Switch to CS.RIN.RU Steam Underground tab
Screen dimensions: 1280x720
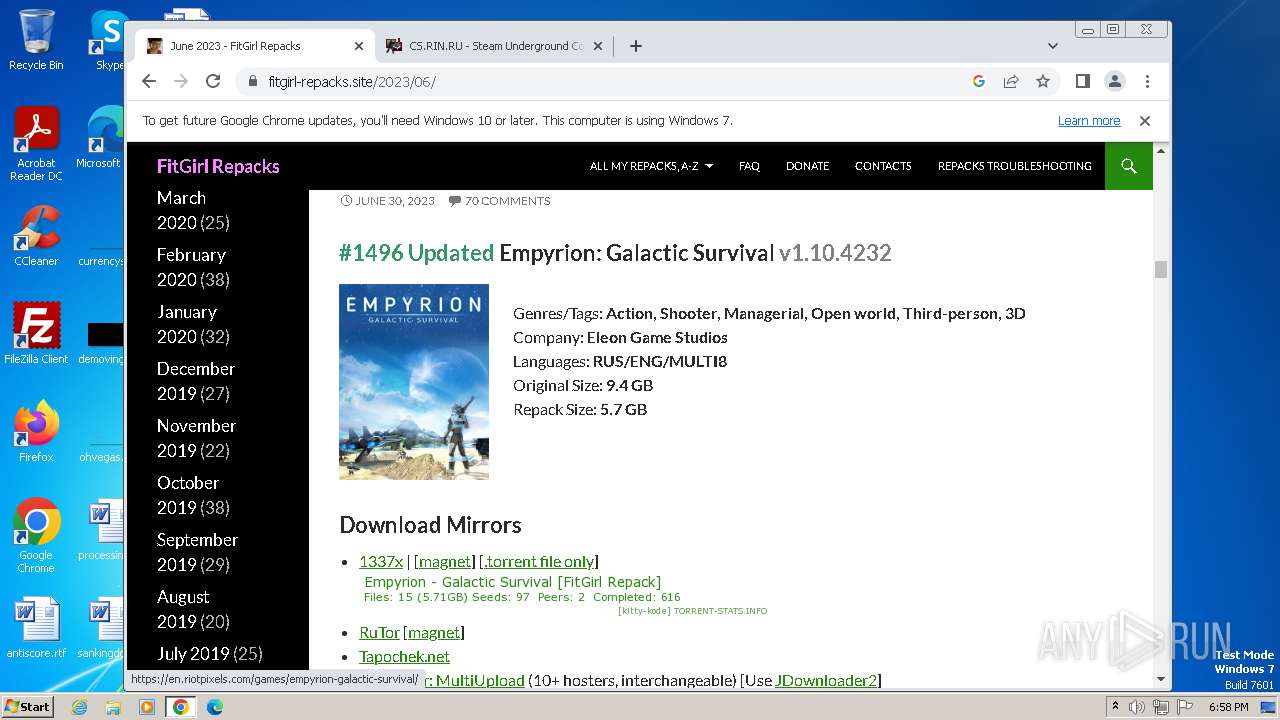(494, 46)
